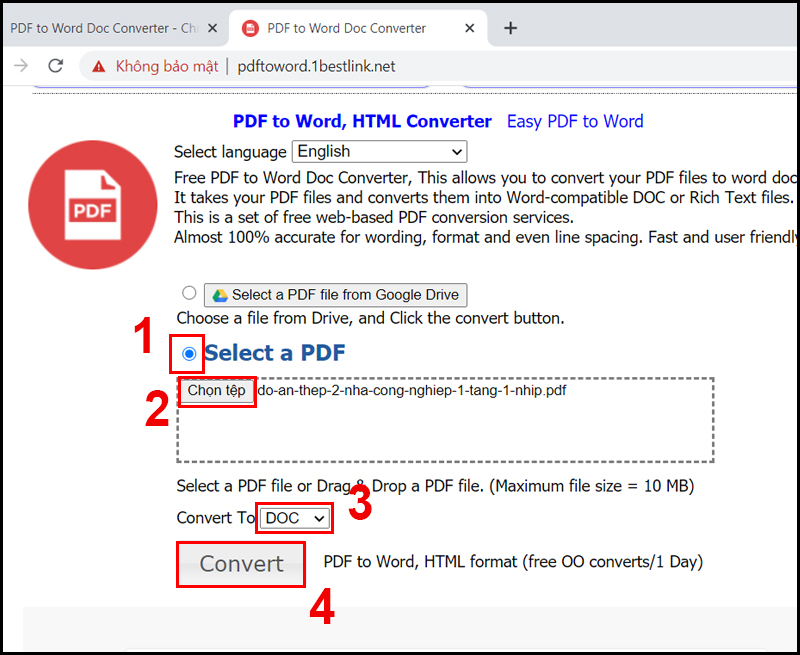Select the Google Drive upload radio option
This screenshot has width=800, height=655.
click(x=189, y=292)
